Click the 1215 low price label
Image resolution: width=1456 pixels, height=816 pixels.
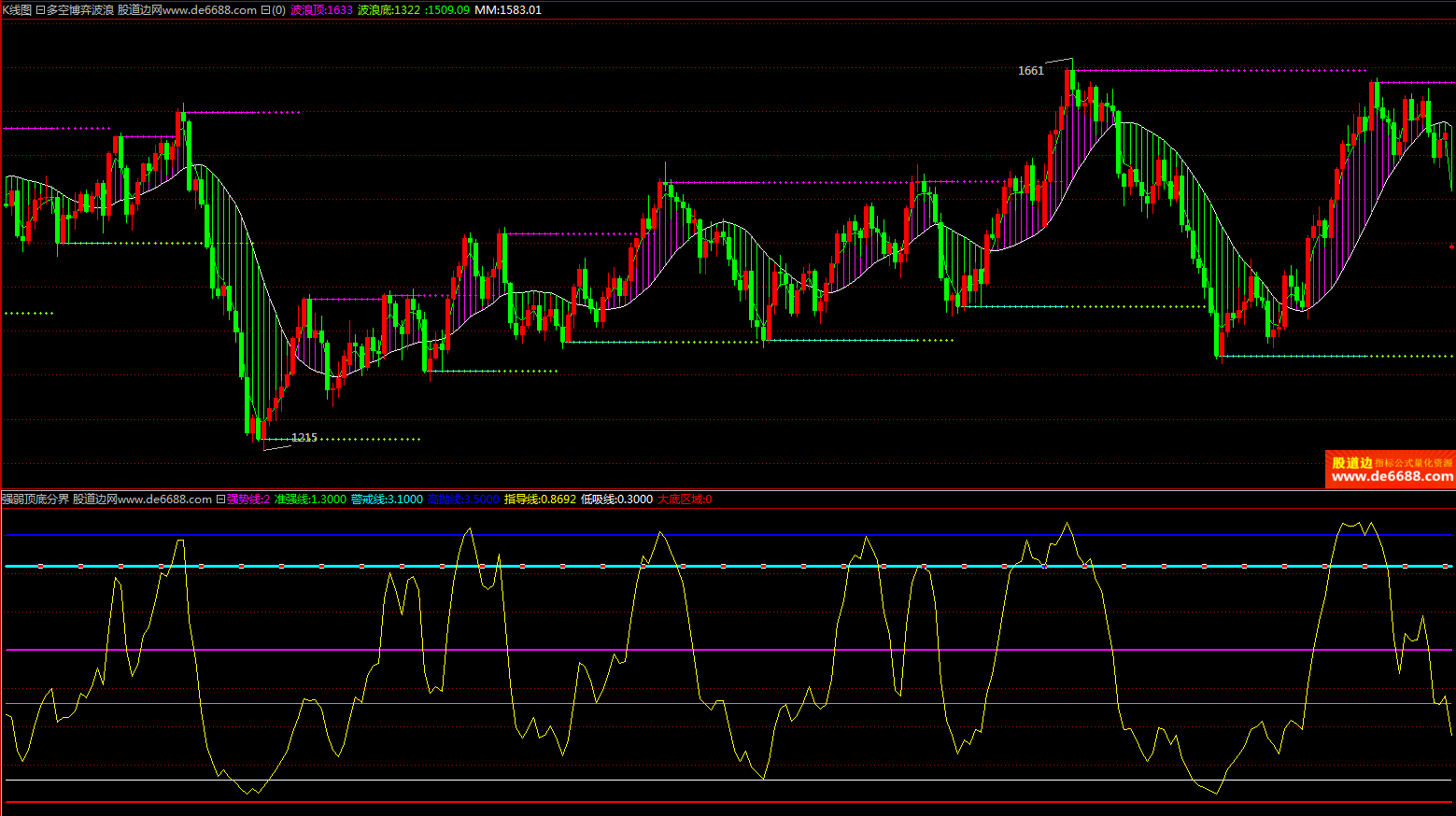click(304, 437)
